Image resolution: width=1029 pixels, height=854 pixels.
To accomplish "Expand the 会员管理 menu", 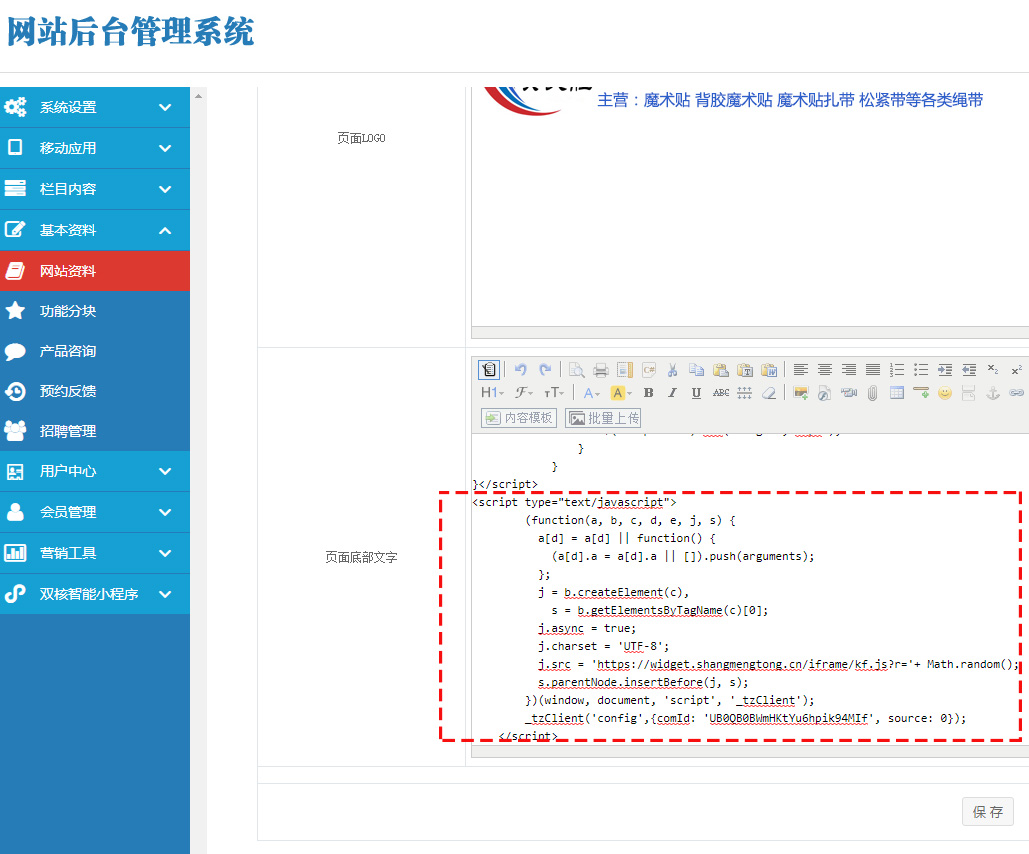I will 95,512.
